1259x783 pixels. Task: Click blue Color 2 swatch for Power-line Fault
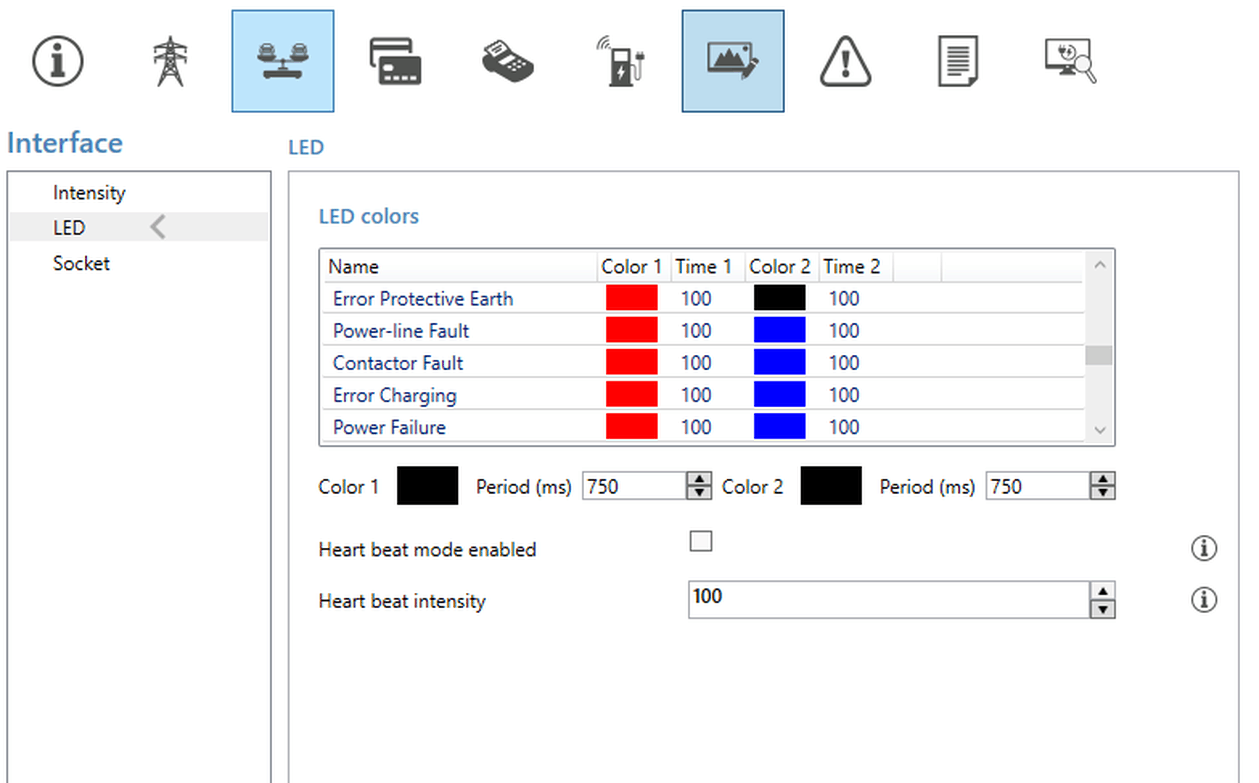tap(779, 330)
